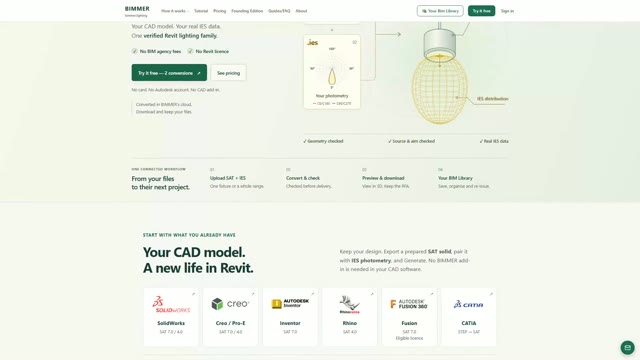Select the Upload SAT + IES step
640x360 pixels.
point(237,178)
